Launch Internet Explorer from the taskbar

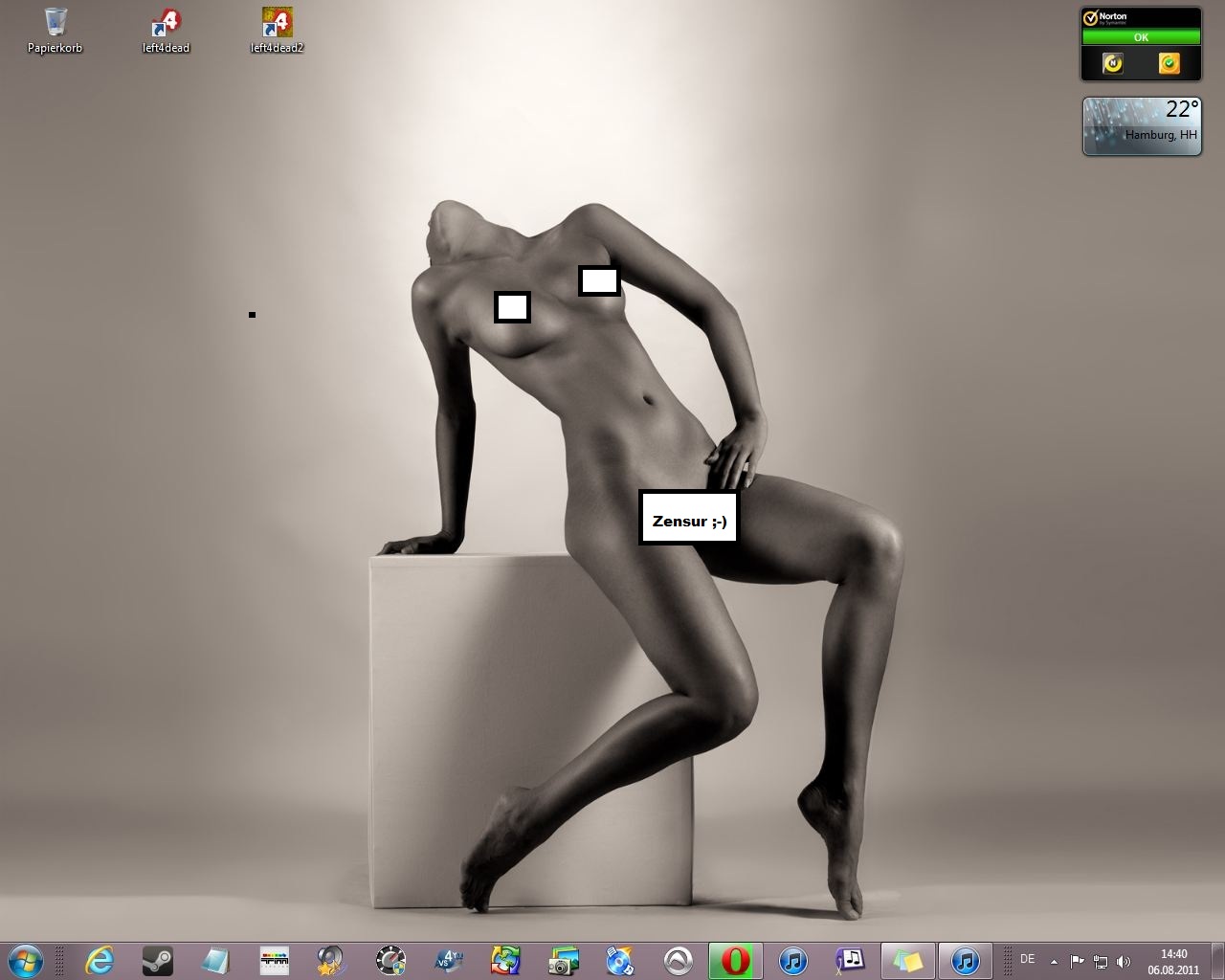coord(100,960)
